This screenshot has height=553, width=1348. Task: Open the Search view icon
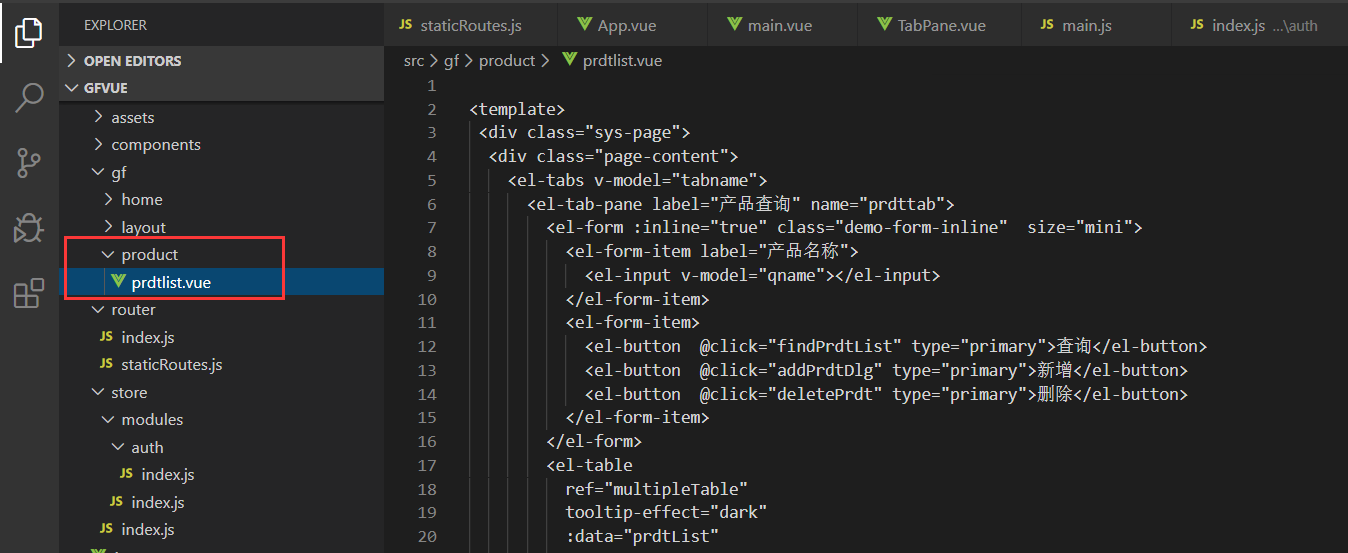pos(29,98)
